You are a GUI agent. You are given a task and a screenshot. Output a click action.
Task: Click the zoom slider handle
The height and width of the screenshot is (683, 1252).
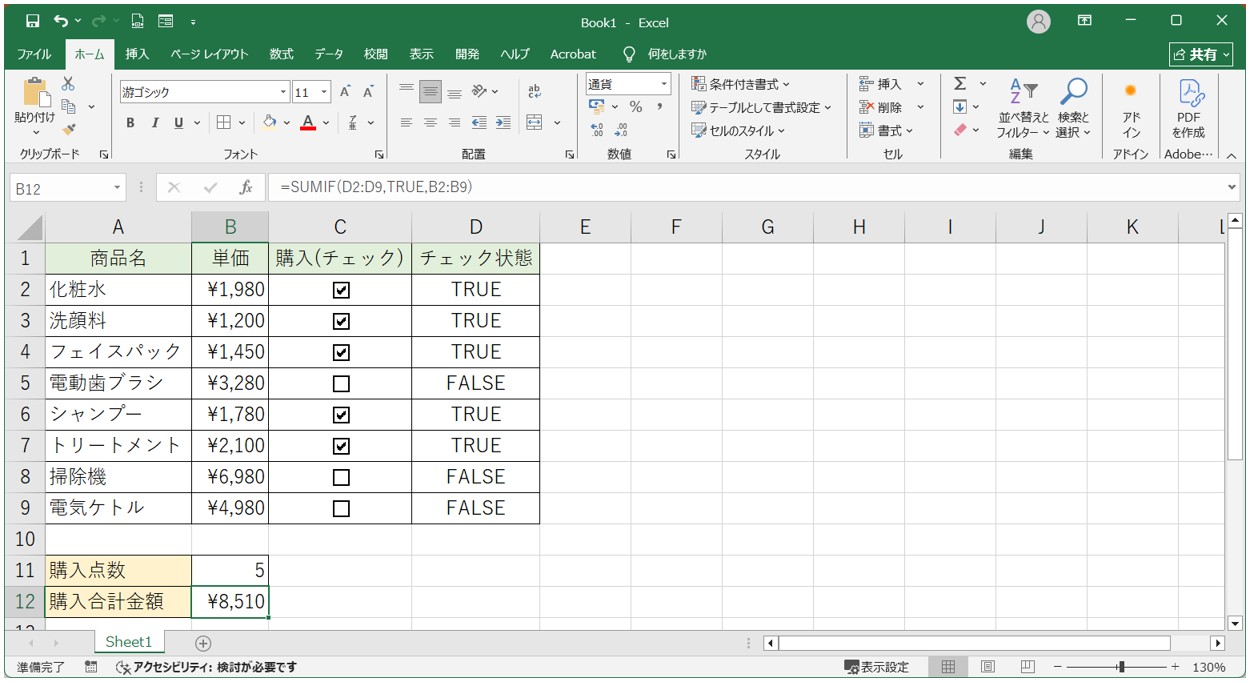click(1122, 667)
